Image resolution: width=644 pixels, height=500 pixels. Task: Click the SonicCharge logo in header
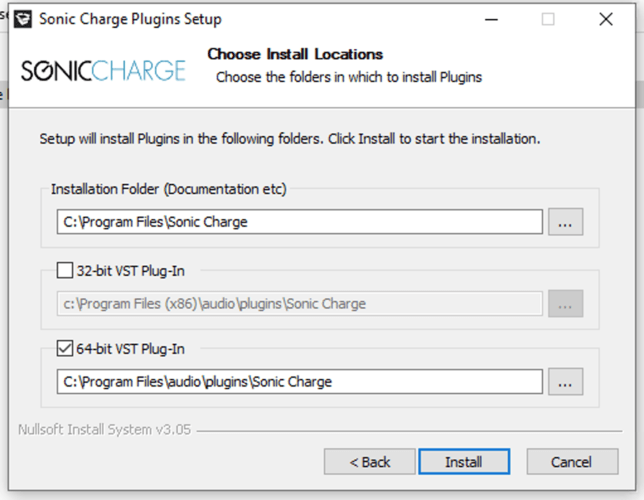(103, 71)
